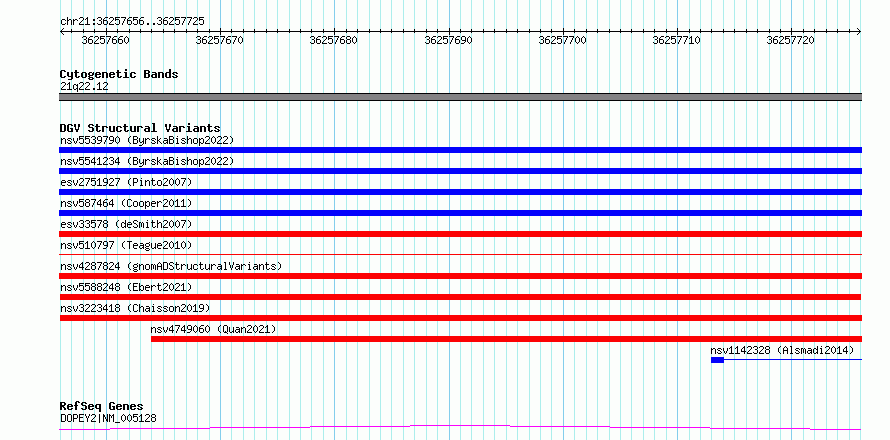Click the left arrowhead of the coordinate ruler
The height and width of the screenshot is (440, 890).
point(62,31)
